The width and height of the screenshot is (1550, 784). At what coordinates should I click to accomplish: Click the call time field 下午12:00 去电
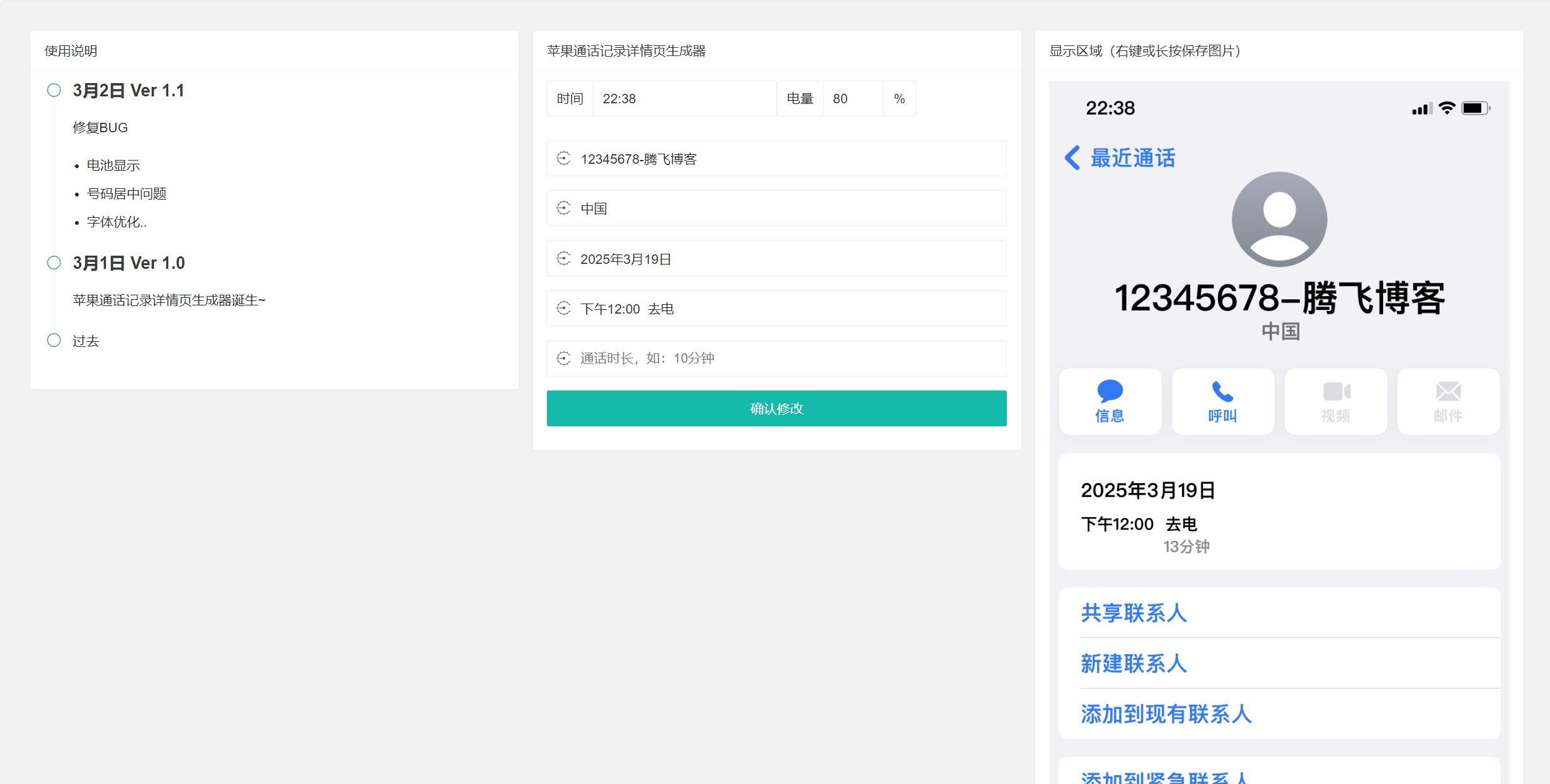[x=776, y=308]
